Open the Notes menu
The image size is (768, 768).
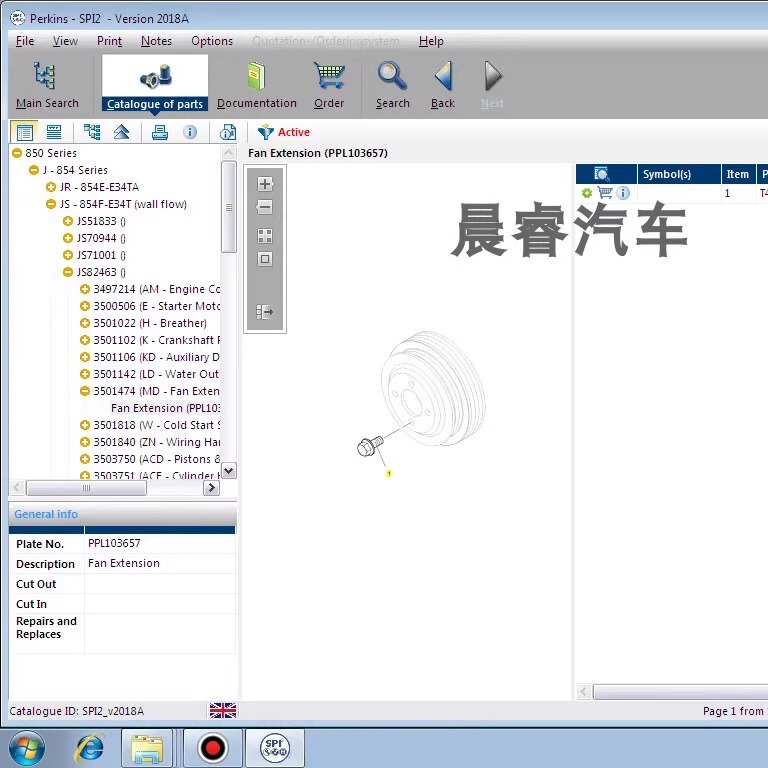coord(156,41)
